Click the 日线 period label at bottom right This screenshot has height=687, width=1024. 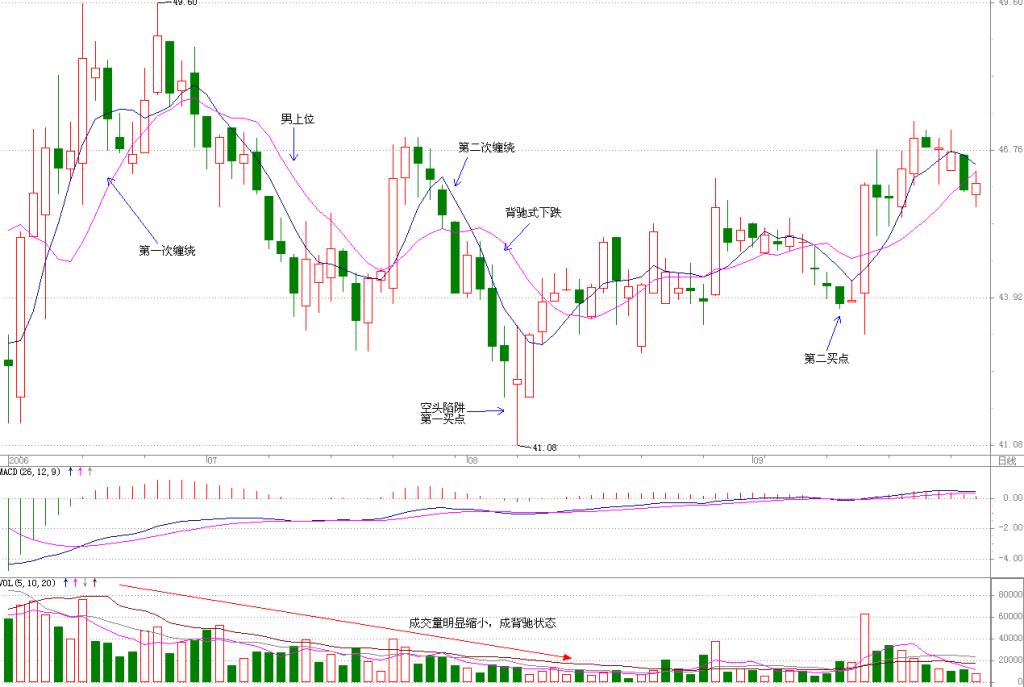pyautogui.click(x=1007, y=461)
